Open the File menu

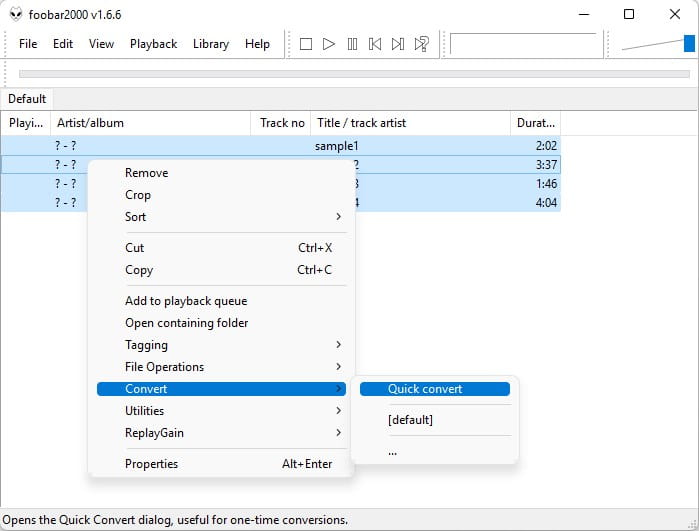pyautogui.click(x=28, y=44)
